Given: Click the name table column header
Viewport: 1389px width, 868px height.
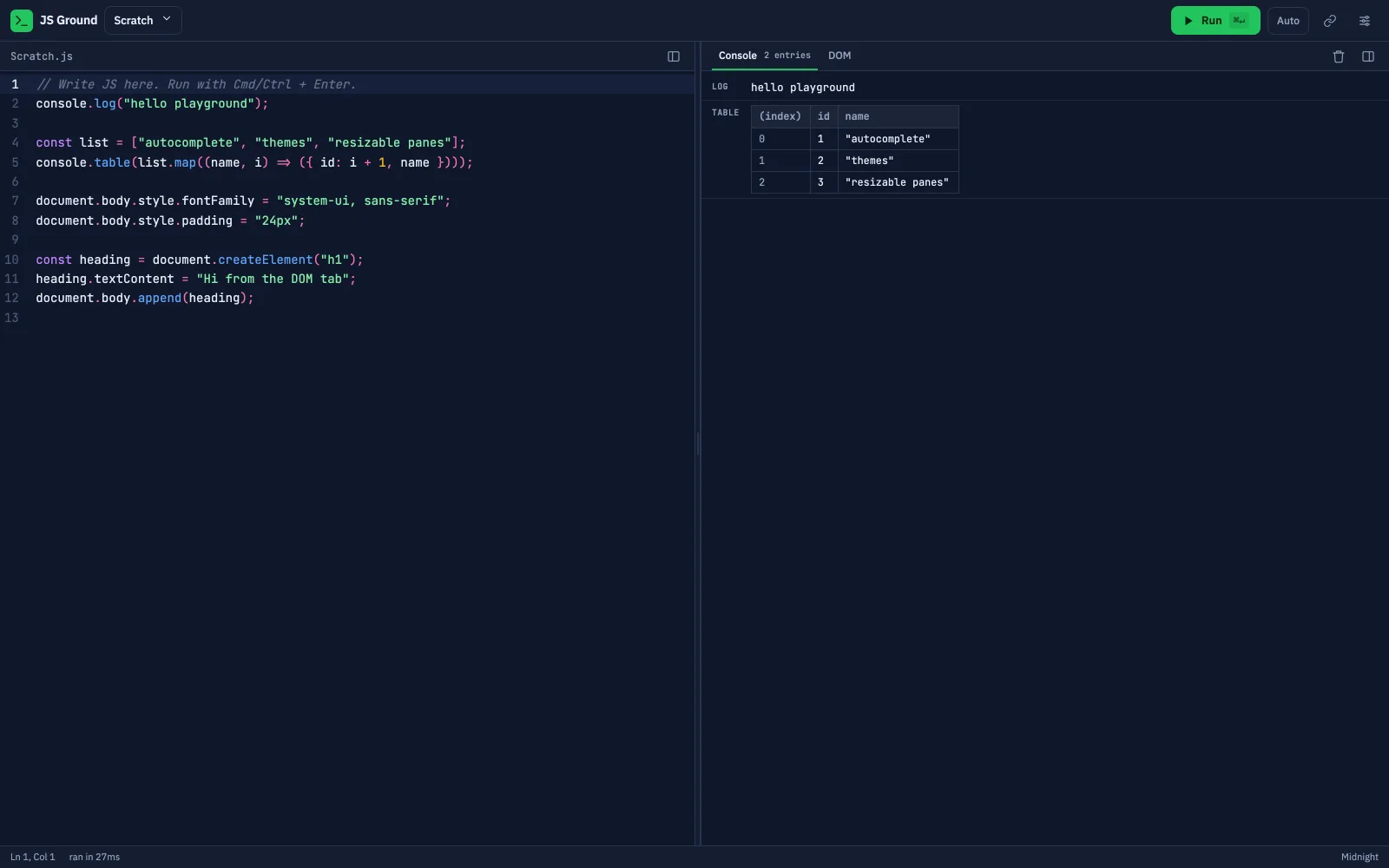Looking at the screenshot, I should pyautogui.click(x=899, y=116).
